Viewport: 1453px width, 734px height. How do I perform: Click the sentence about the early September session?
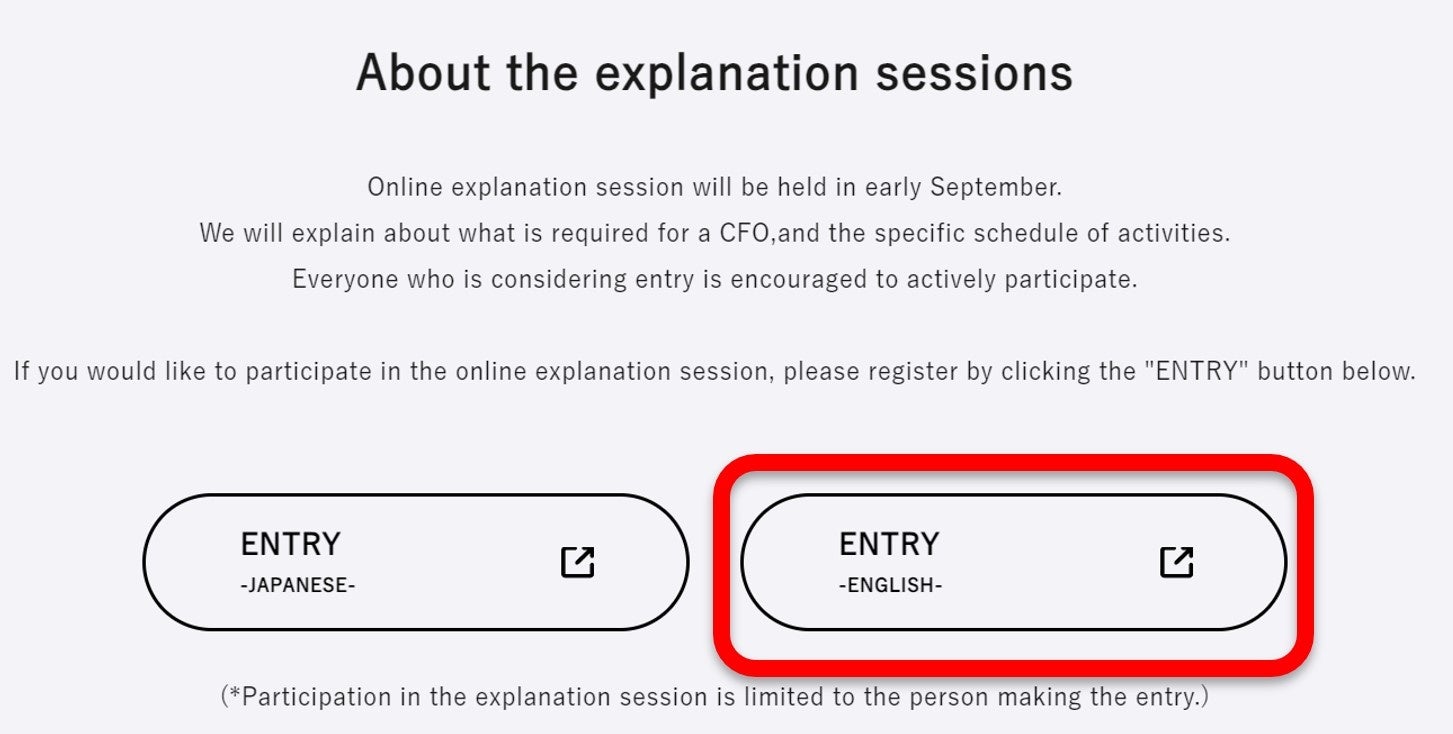(714, 187)
